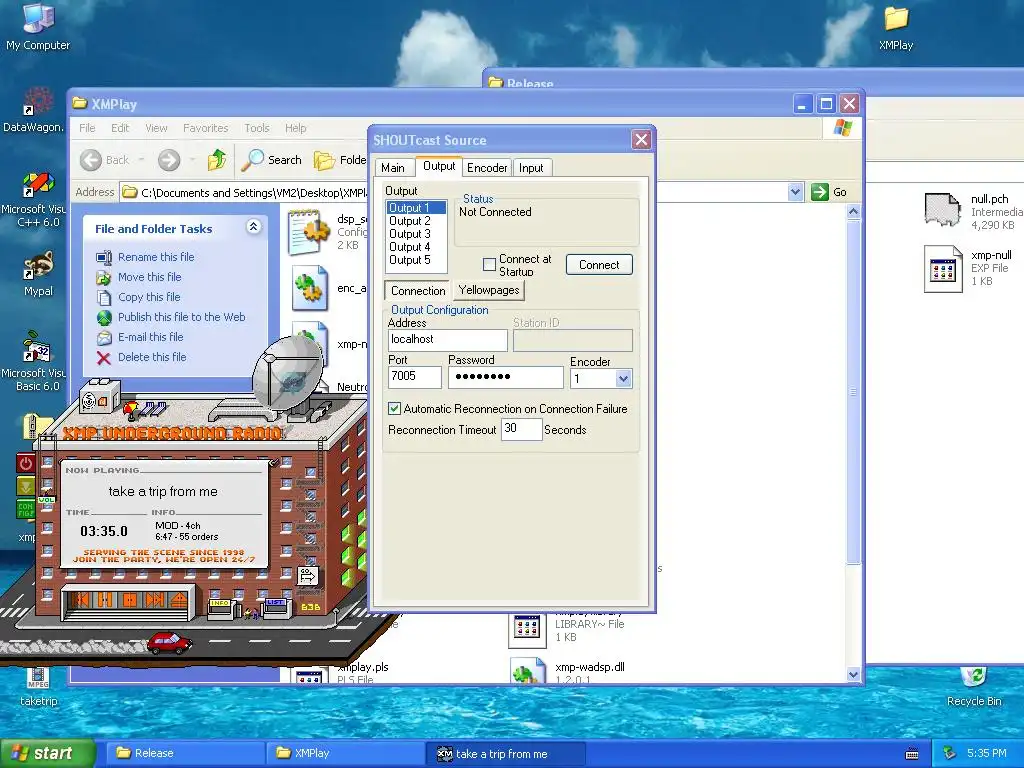Open the green CONFIG button on XMPlay
The image size is (1024, 768).
tap(25, 509)
